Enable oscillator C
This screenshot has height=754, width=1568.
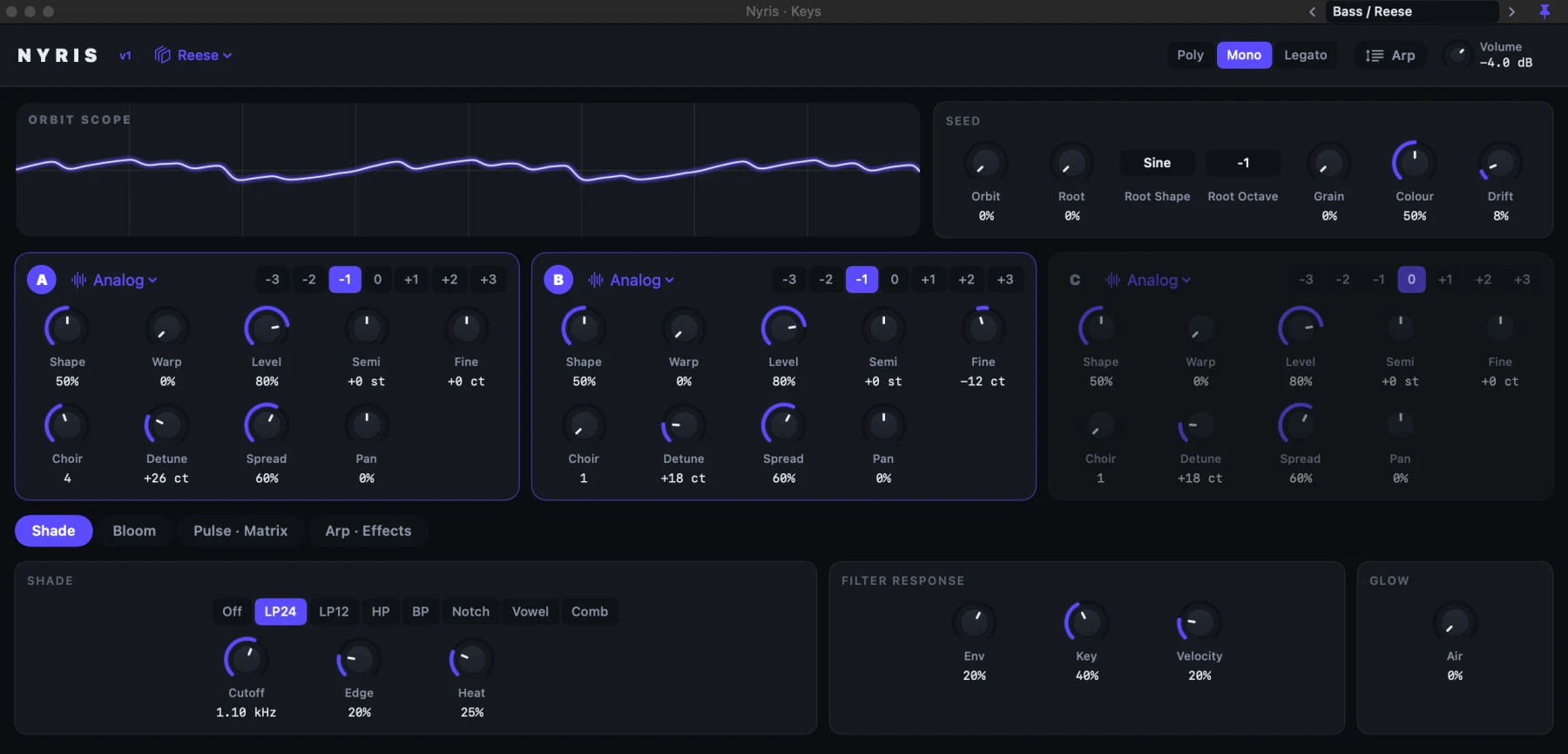1075,280
